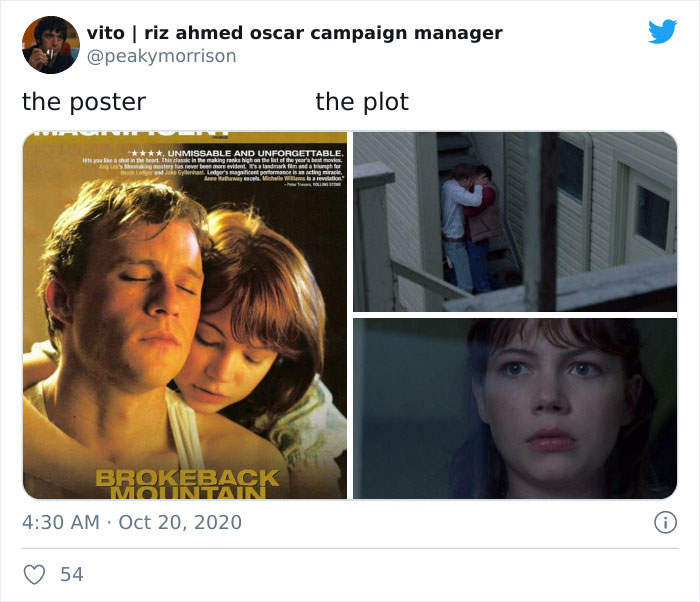Click the blue Twitter bird logo

point(662,31)
